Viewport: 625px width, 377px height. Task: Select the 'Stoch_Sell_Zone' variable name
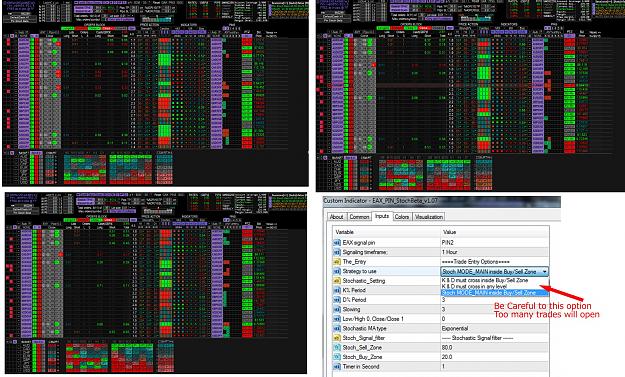362,348
